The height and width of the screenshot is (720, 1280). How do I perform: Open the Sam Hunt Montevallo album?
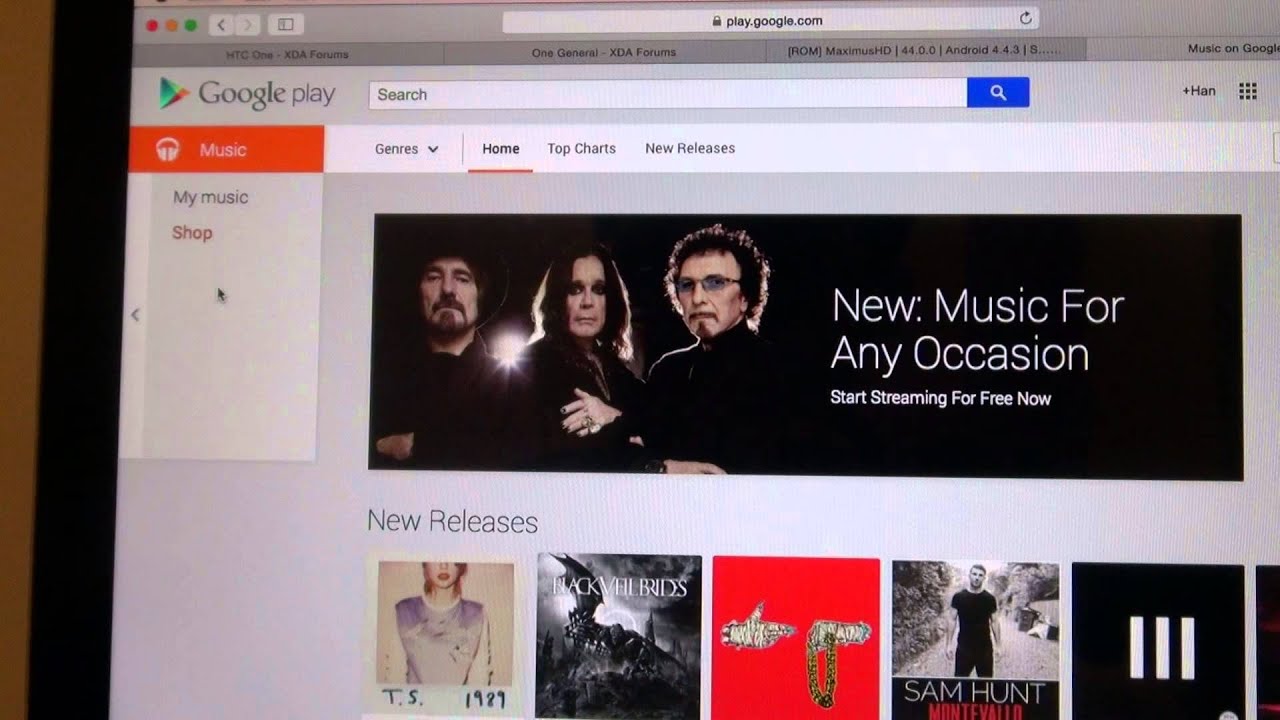[x=975, y=640]
